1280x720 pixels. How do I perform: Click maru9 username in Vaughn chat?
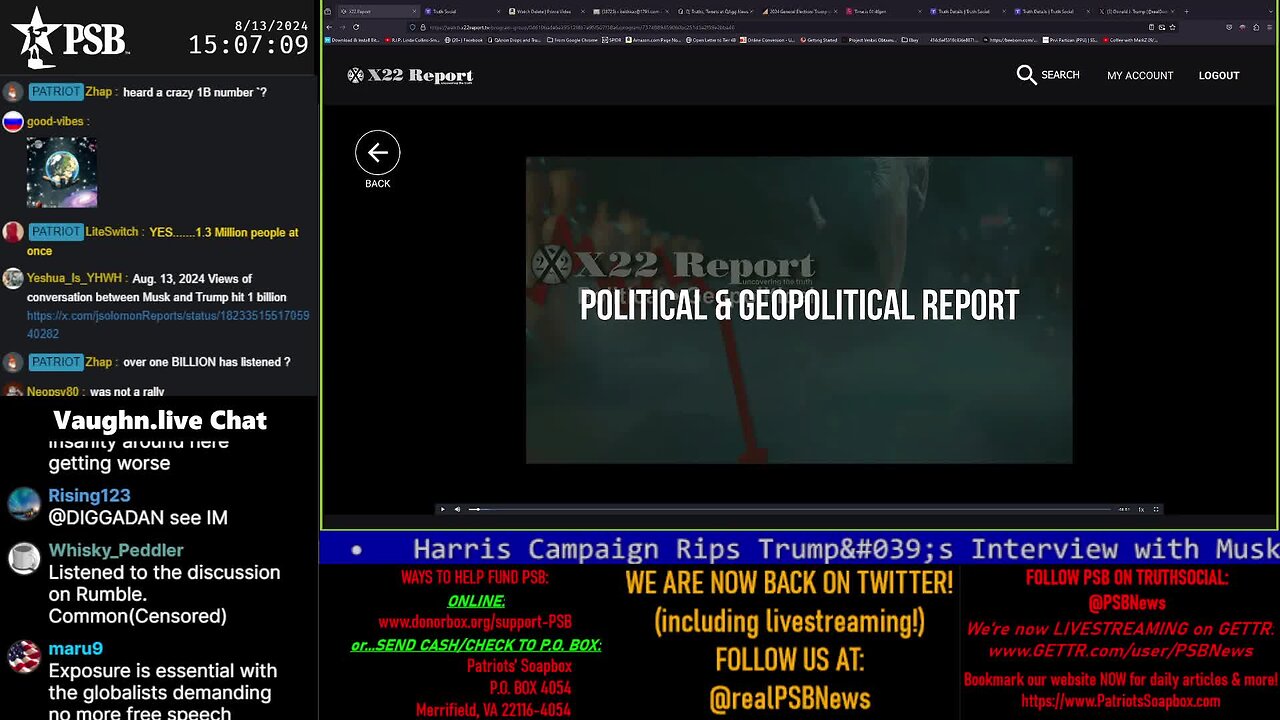tap(76, 649)
